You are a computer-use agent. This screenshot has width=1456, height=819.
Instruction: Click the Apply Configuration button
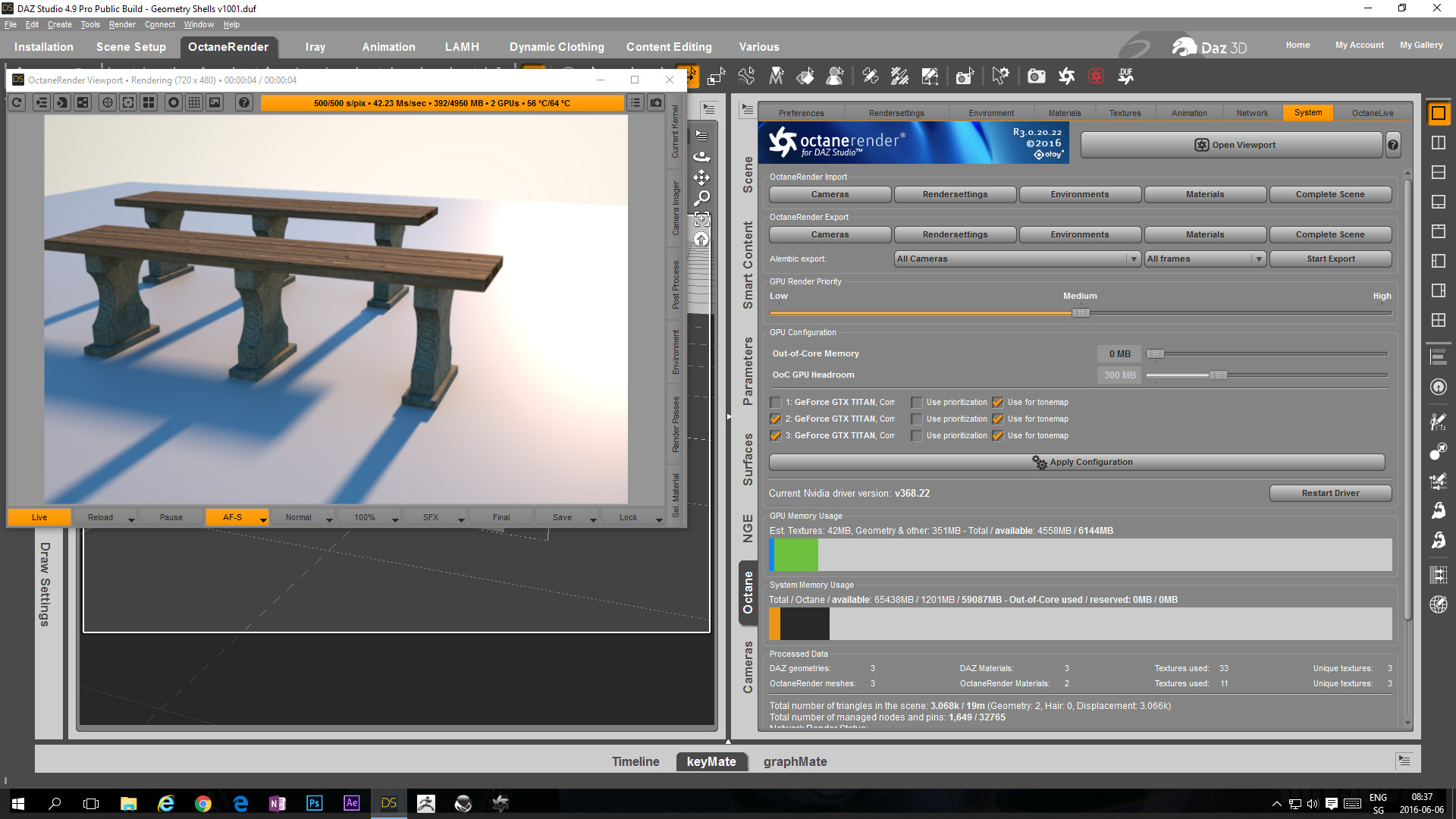(1077, 462)
